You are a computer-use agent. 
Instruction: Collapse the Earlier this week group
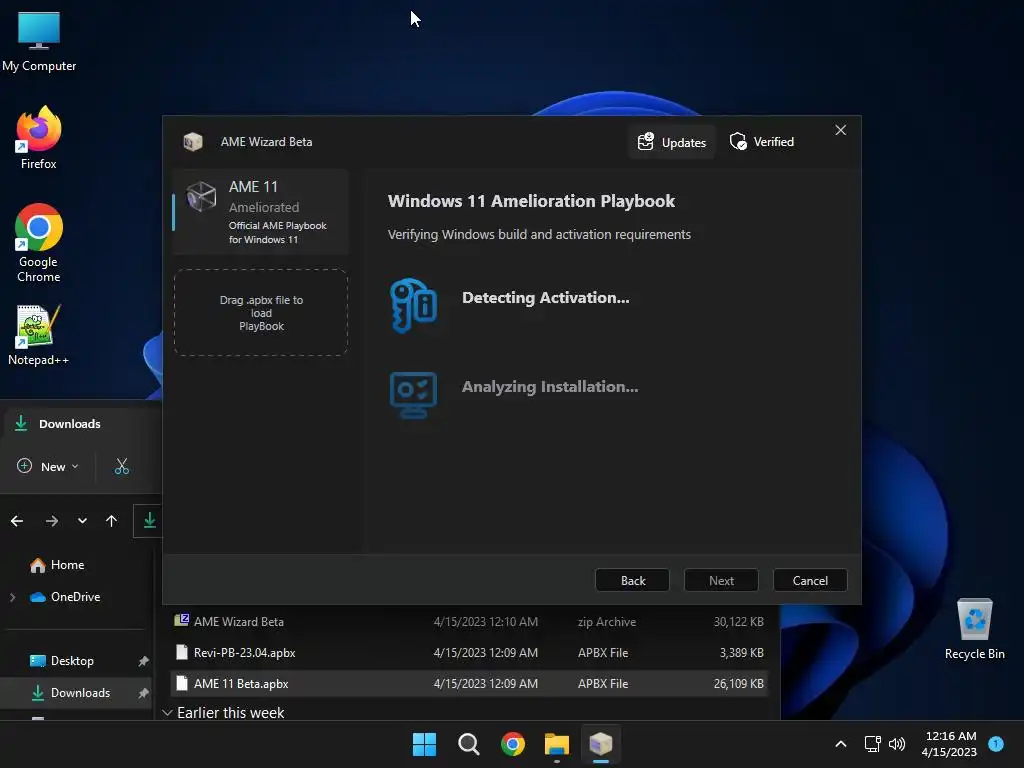pyautogui.click(x=167, y=712)
